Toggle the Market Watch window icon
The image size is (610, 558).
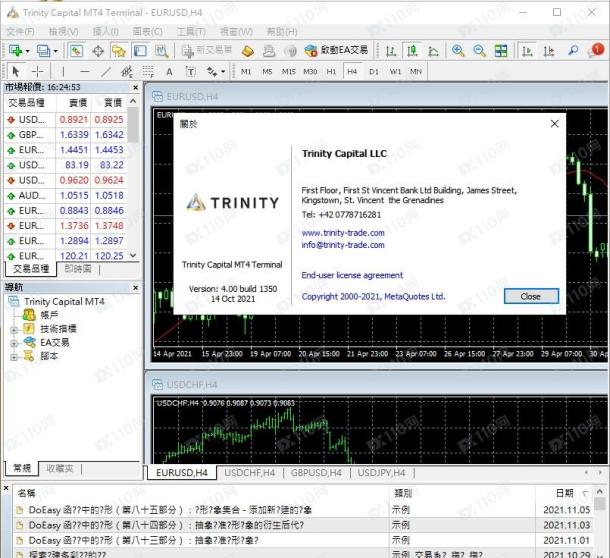(76, 51)
